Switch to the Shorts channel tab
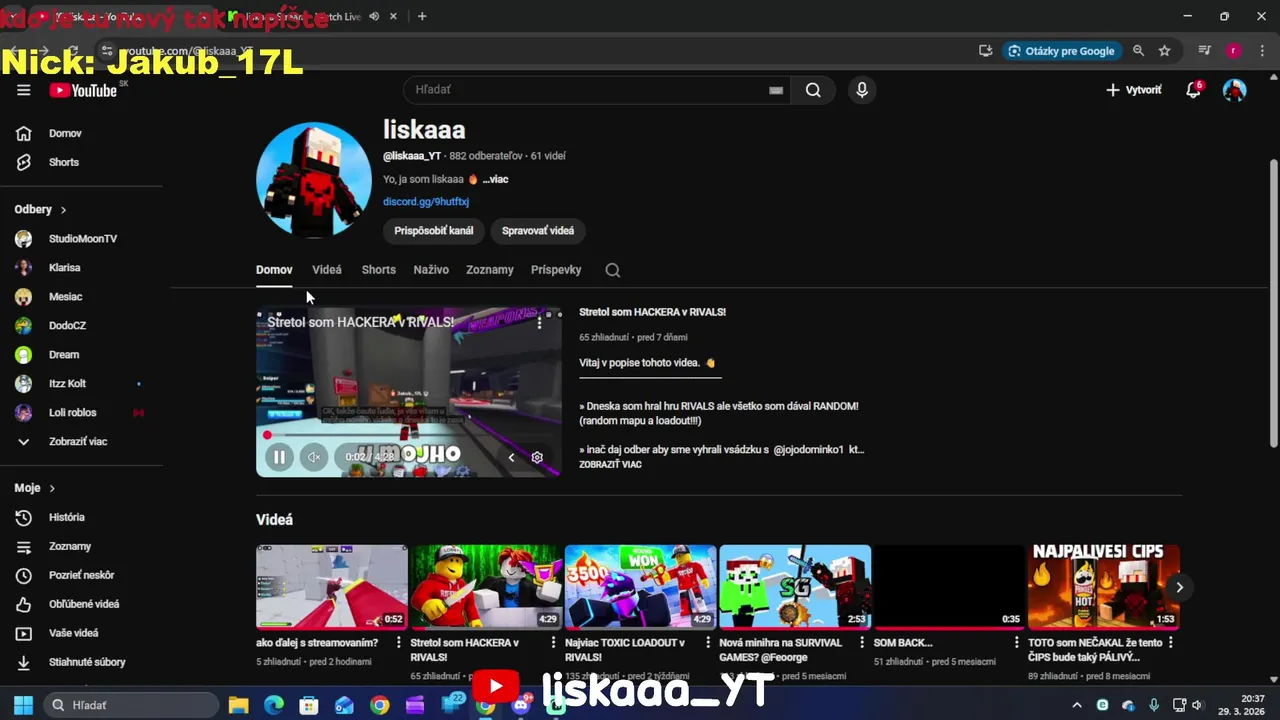 (x=379, y=270)
